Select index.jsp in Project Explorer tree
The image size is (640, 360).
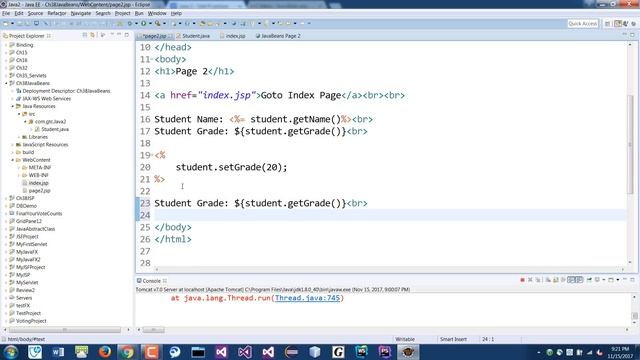38,183
